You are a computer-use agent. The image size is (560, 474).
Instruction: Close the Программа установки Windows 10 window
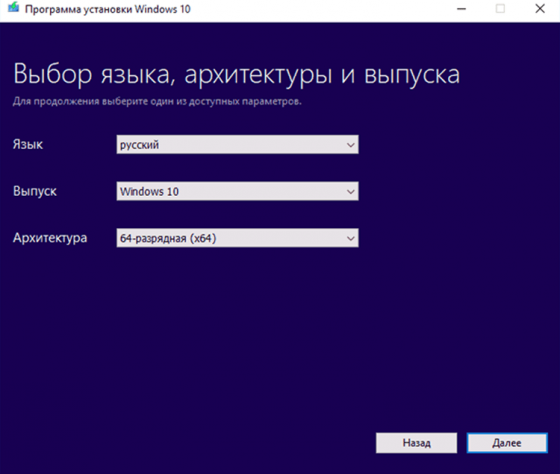(540, 9)
